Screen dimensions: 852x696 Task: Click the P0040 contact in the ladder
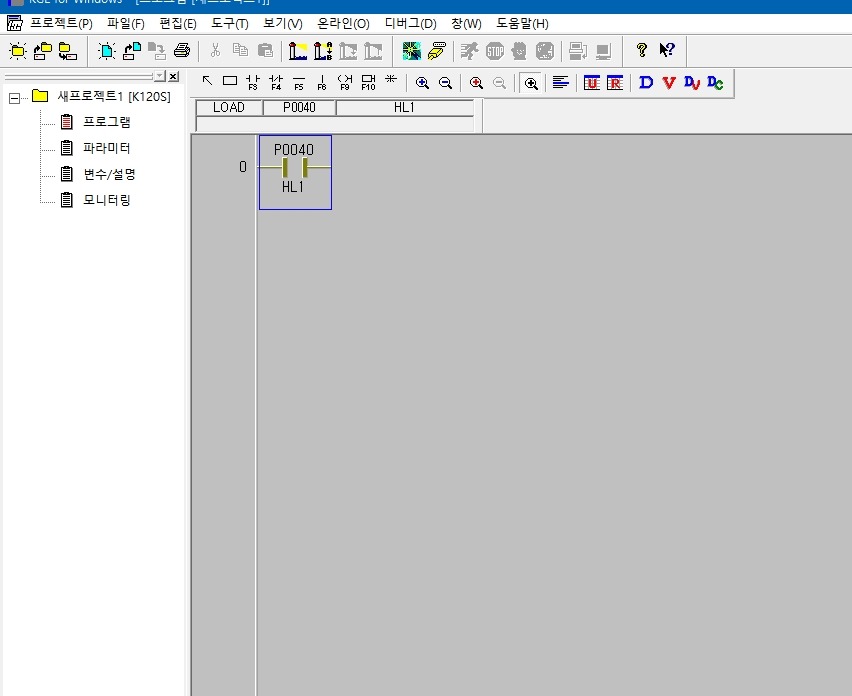pyautogui.click(x=294, y=167)
